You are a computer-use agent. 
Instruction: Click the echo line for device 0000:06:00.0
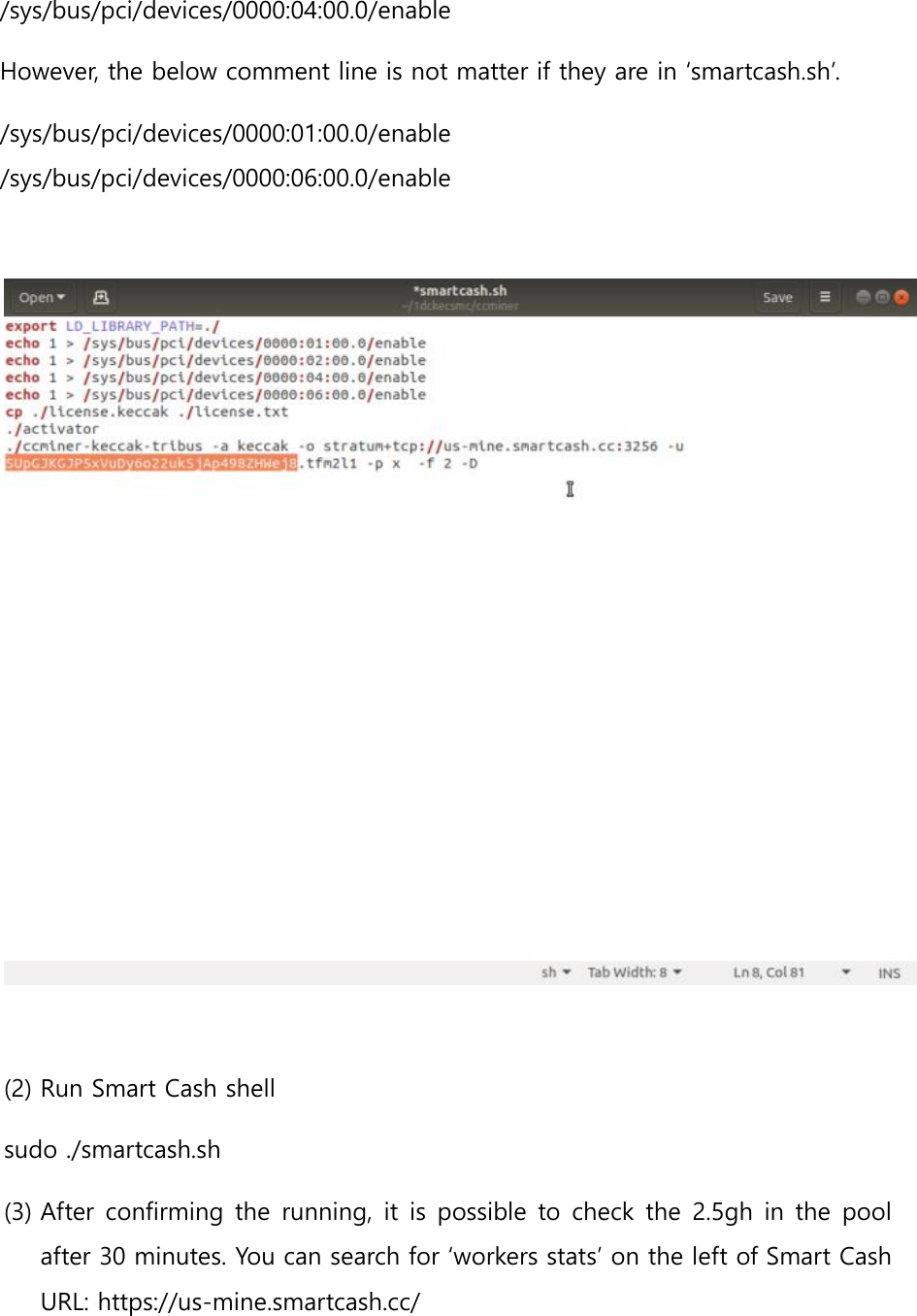215,395
